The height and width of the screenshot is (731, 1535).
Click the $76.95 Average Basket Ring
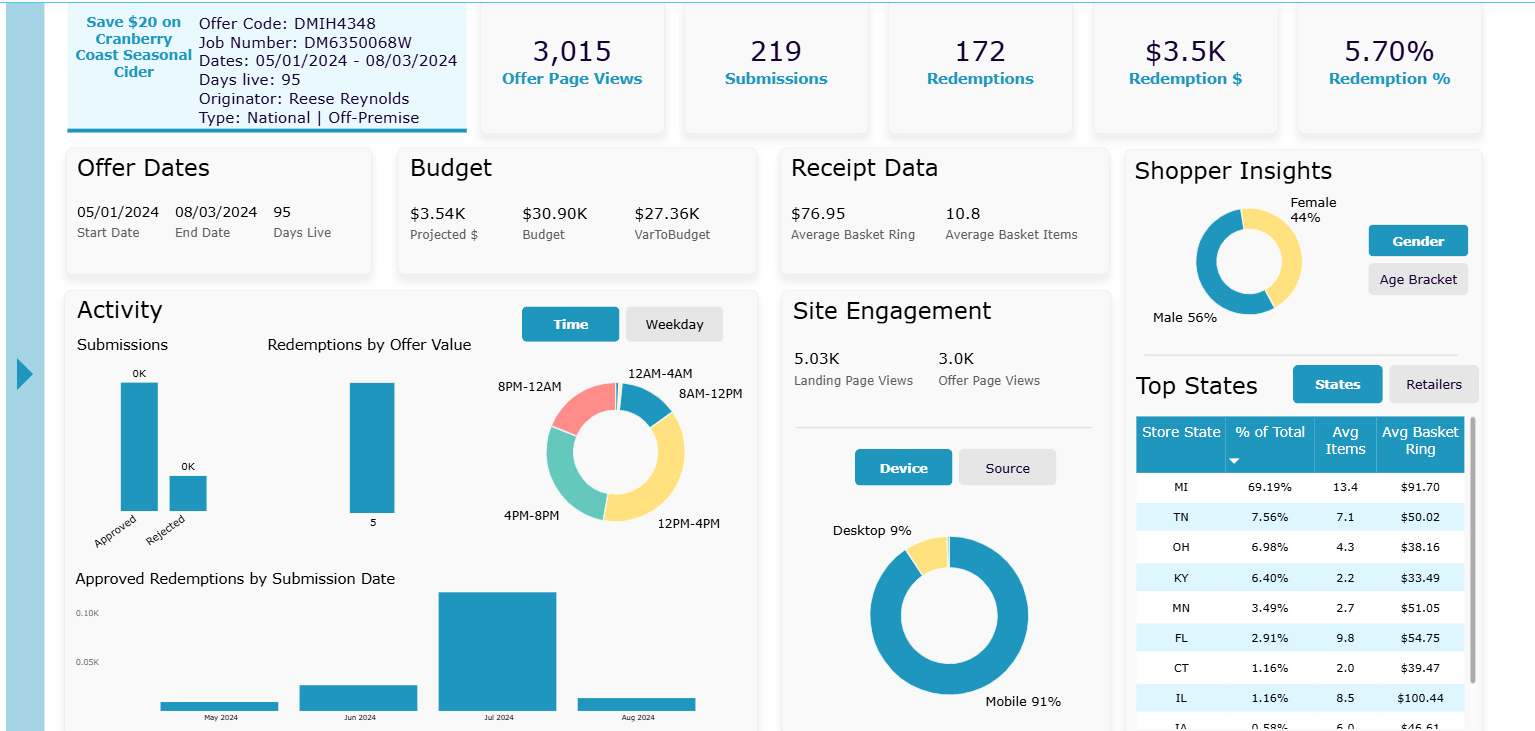[x=818, y=213]
